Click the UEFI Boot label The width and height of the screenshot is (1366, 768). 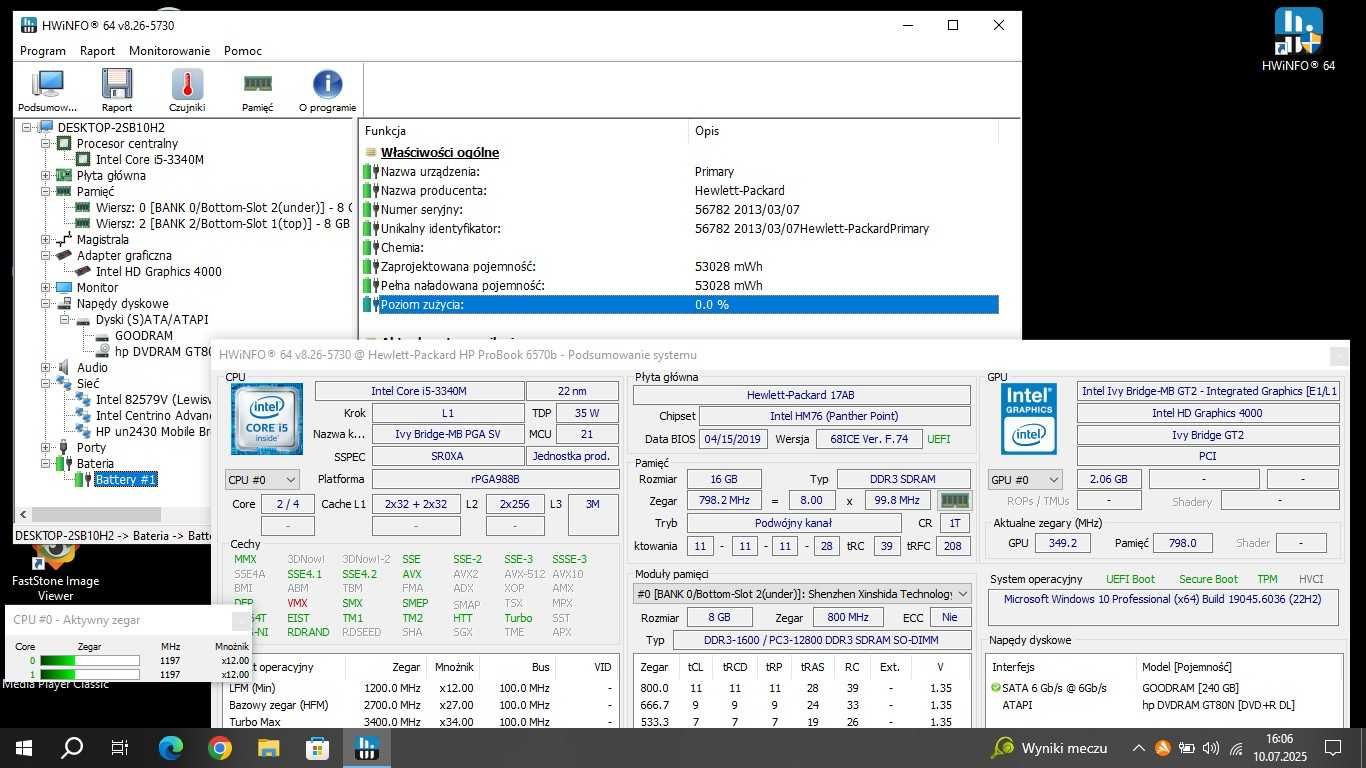click(x=1130, y=579)
